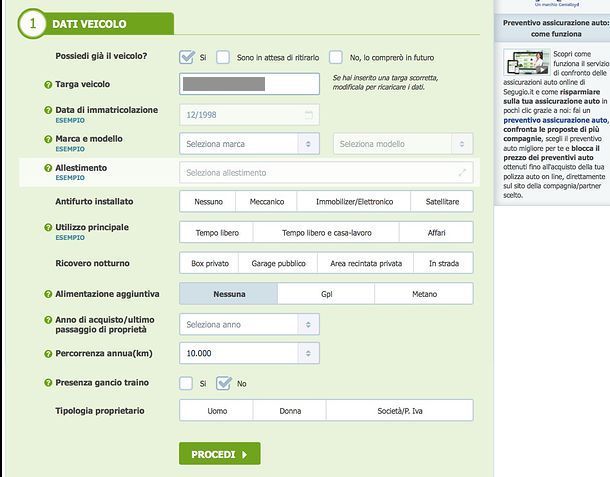Check No, lo comprerò in futuro
The image size is (610, 477).
[336, 57]
